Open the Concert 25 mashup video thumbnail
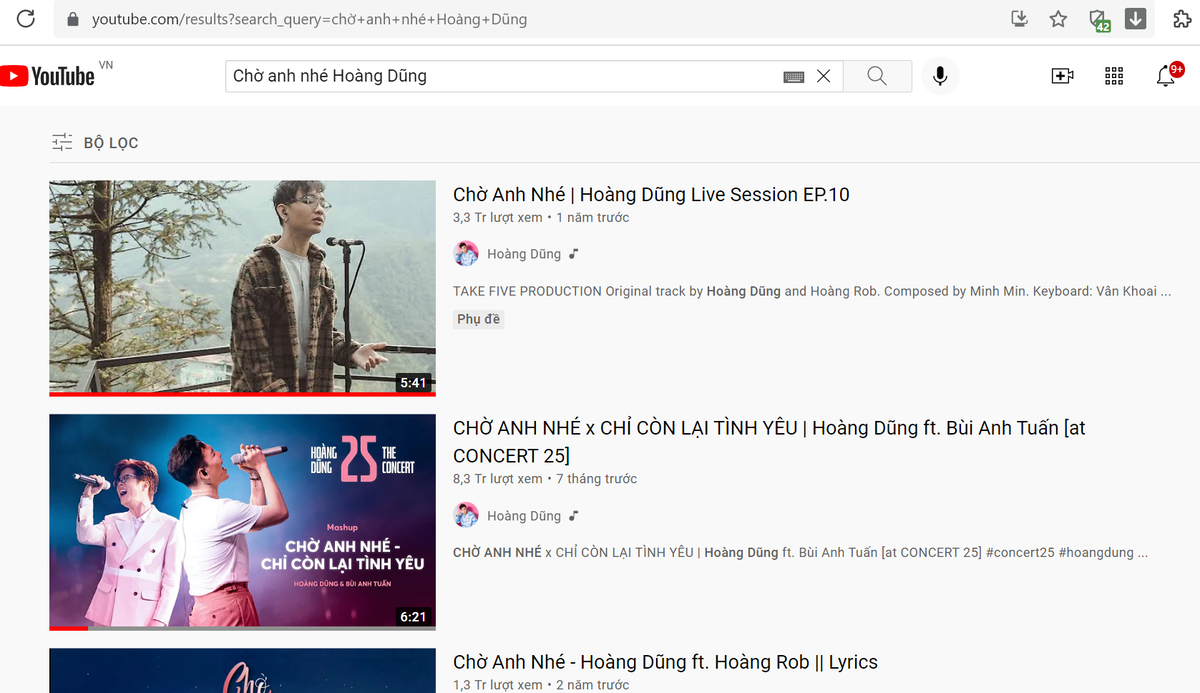 click(242, 521)
